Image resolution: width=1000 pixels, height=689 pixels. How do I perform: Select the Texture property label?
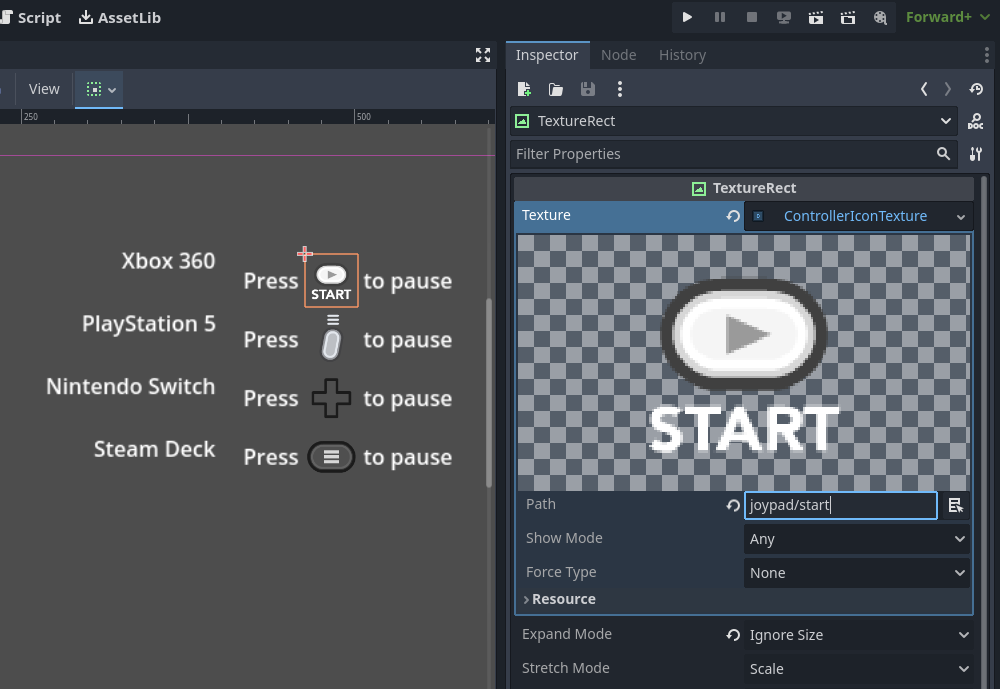(x=547, y=215)
